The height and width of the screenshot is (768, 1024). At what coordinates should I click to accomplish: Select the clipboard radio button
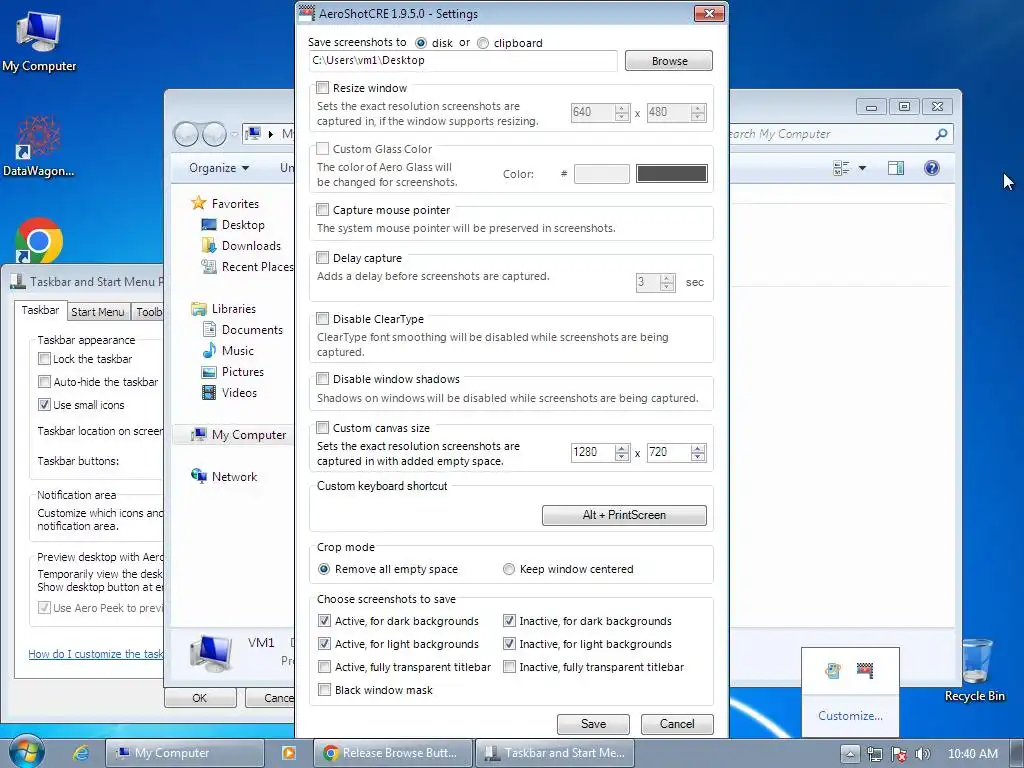point(483,43)
